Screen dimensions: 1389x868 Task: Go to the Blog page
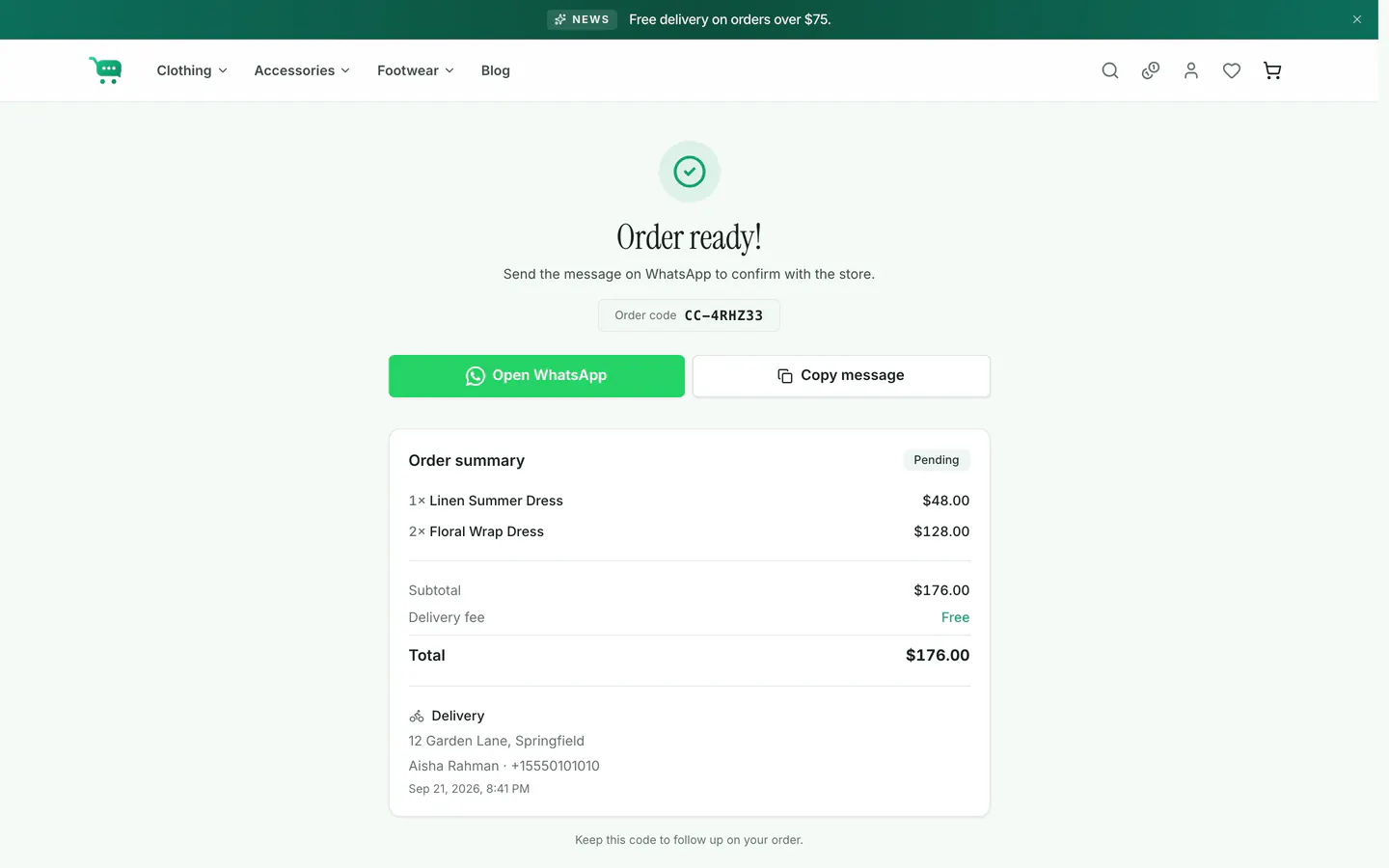496,70
